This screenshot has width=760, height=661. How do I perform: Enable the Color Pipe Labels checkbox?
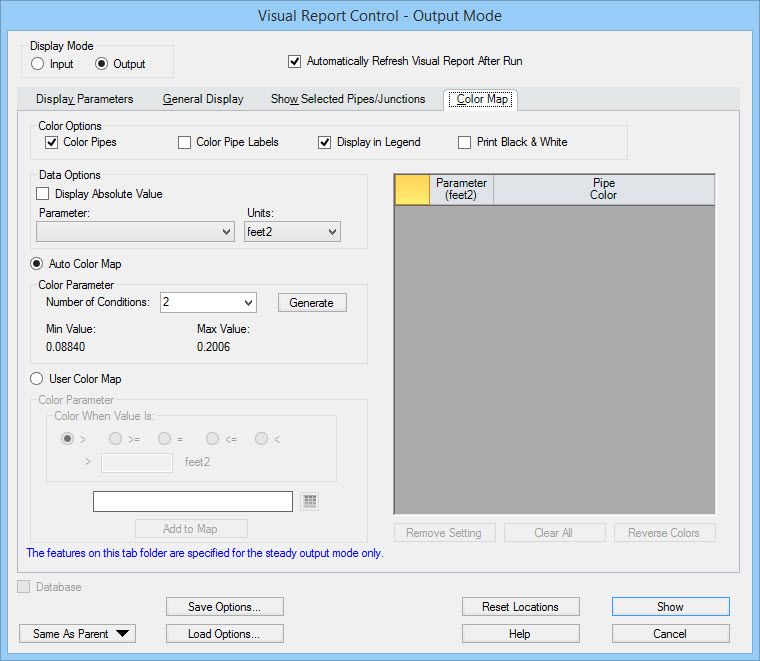coord(184,142)
